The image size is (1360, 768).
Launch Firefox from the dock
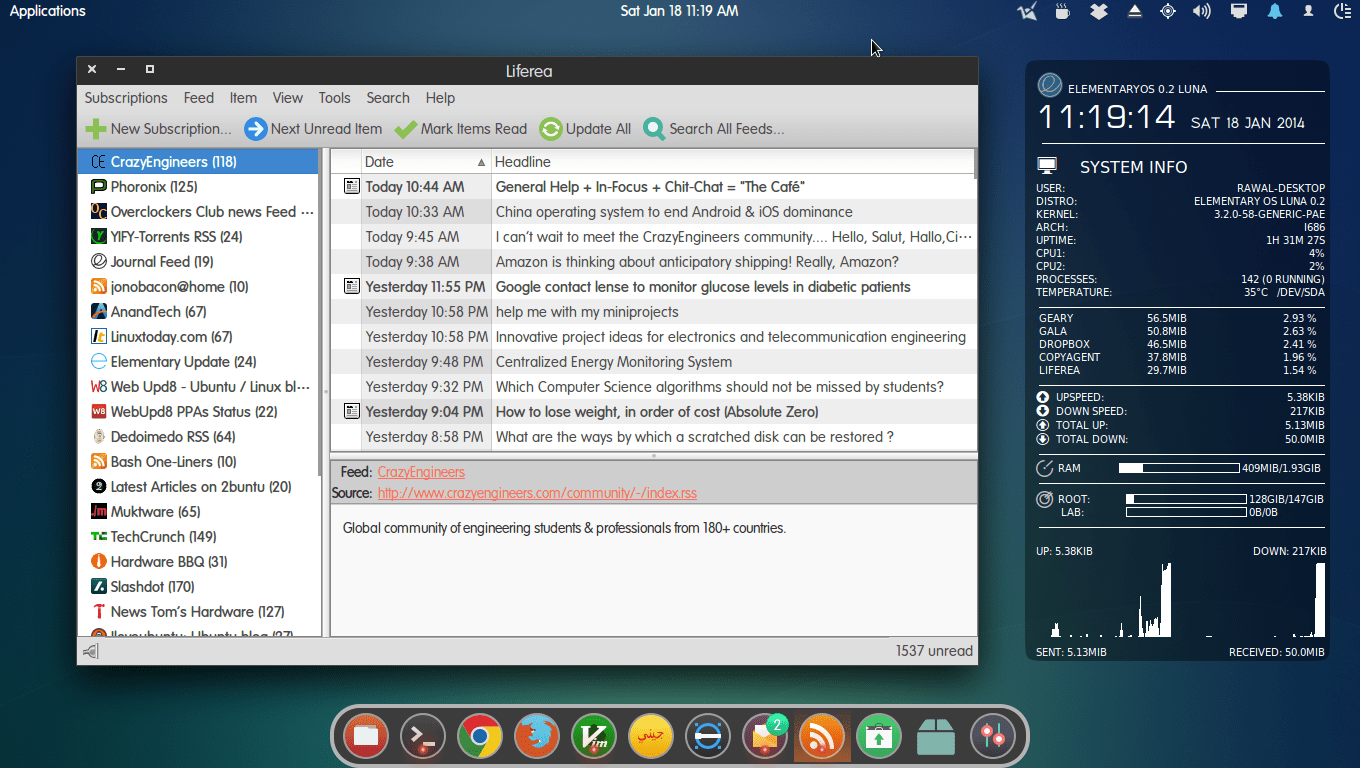click(537, 738)
